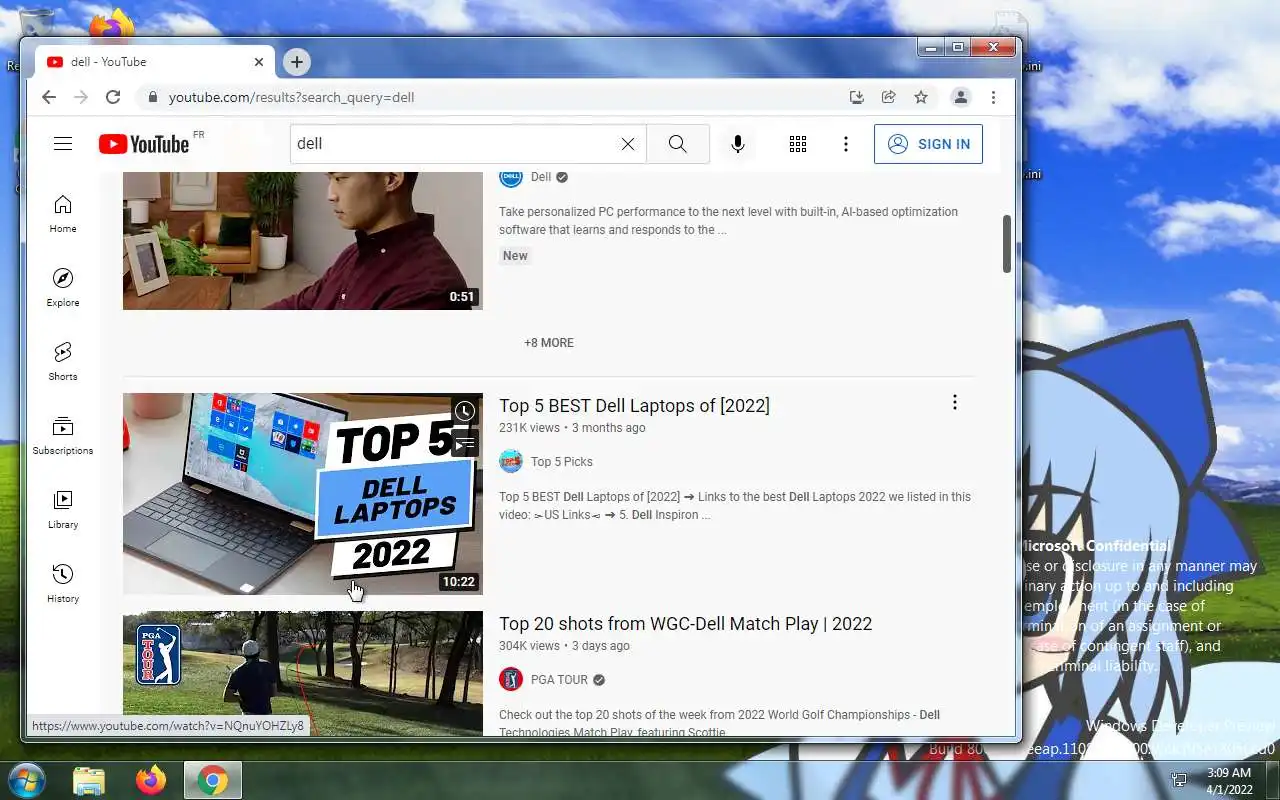The width and height of the screenshot is (1280, 800).
Task: Open Subscriptions in the sidebar
Action: [63, 435]
